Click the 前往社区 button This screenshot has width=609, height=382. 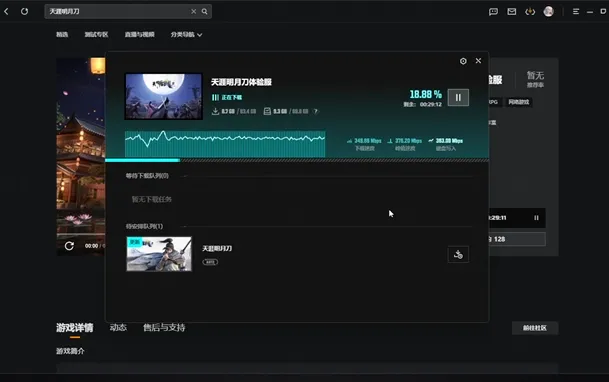coord(535,328)
